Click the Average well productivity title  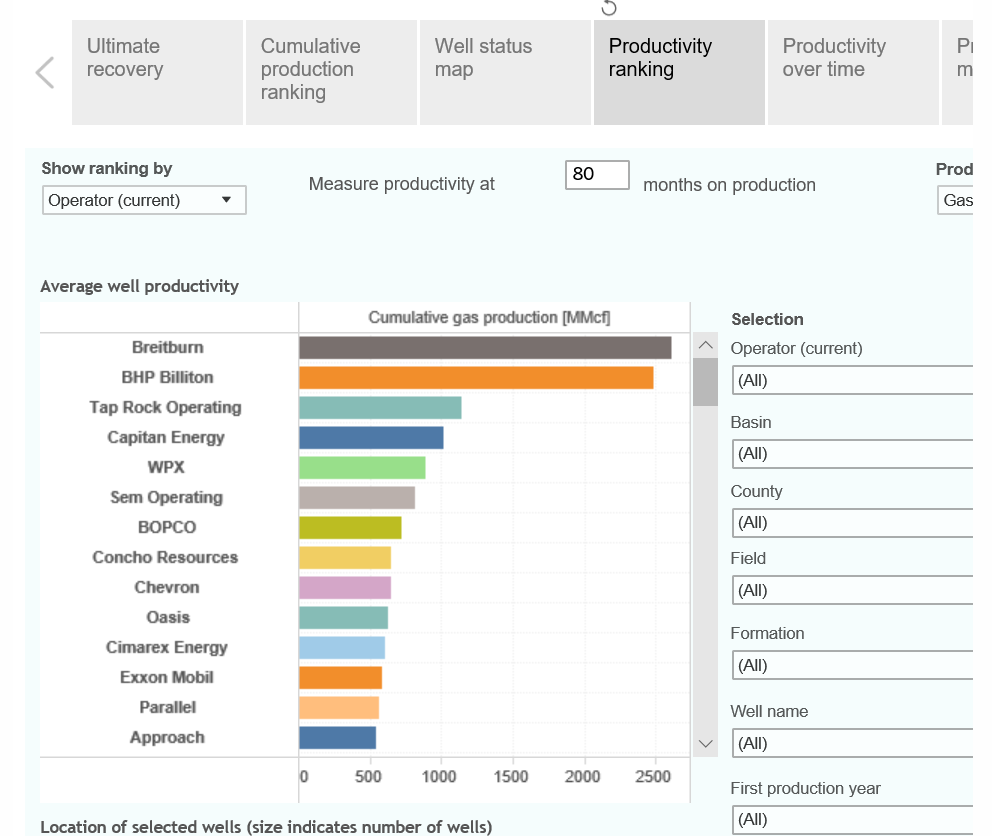pyautogui.click(x=140, y=287)
